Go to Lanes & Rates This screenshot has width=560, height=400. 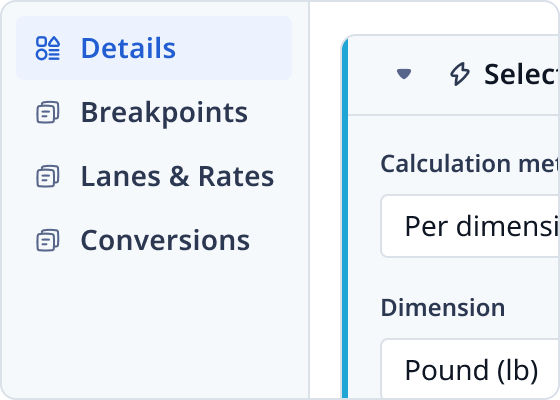[x=178, y=176]
